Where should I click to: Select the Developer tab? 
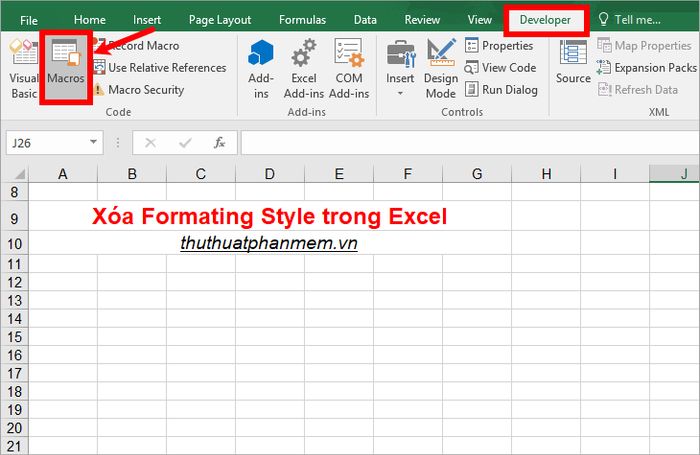545,20
